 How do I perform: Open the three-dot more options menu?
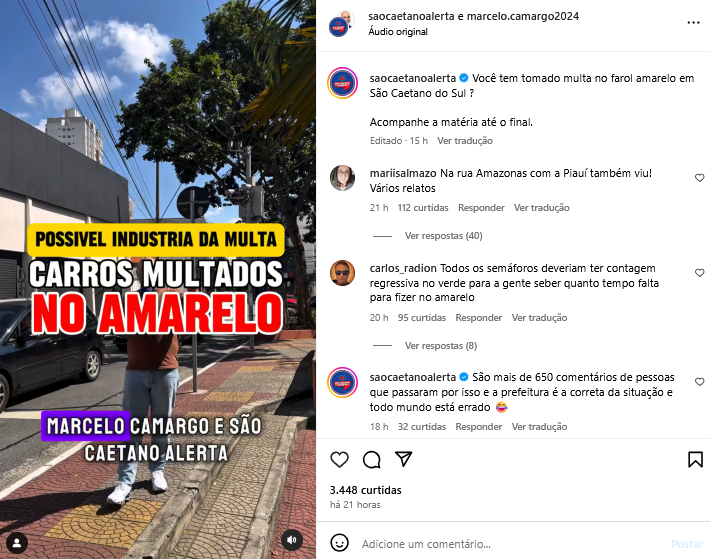[693, 23]
